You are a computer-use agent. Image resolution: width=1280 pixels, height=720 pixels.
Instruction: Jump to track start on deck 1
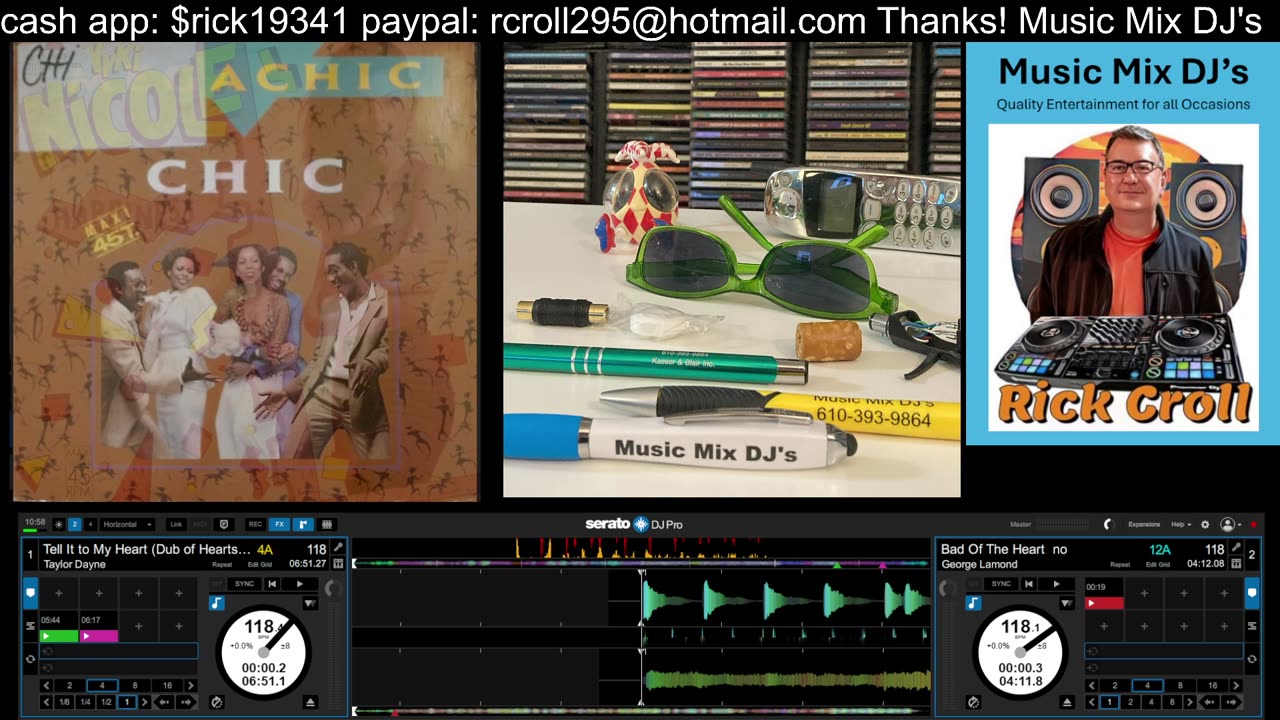click(272, 583)
